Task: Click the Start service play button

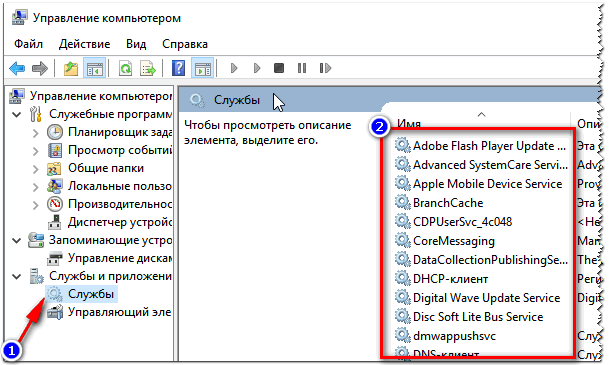Action: point(234,68)
